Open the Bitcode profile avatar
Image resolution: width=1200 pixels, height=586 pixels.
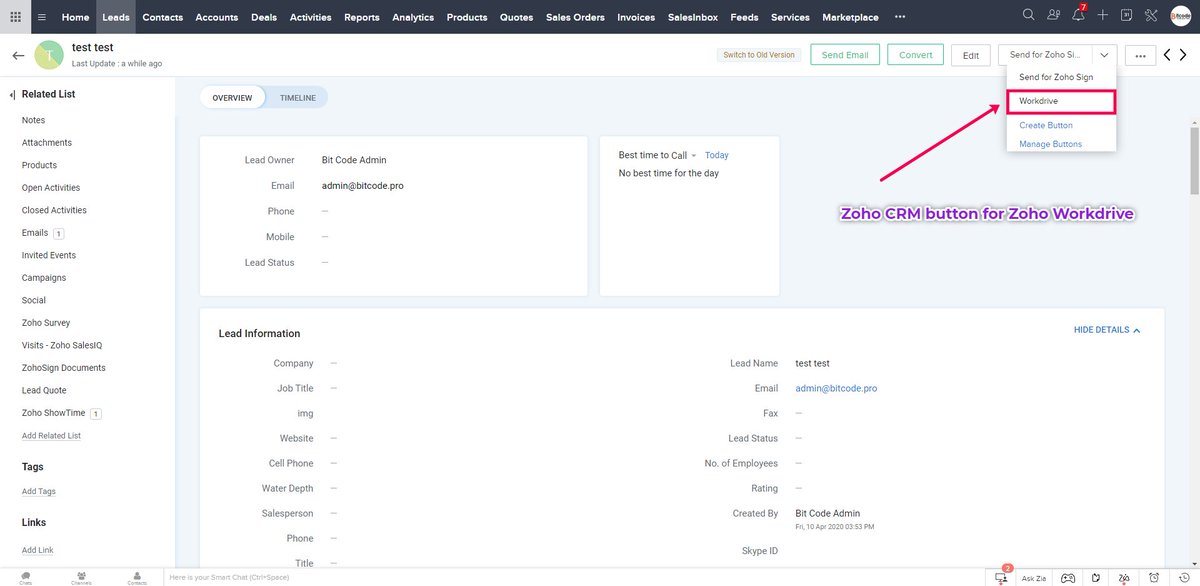(1180, 15)
